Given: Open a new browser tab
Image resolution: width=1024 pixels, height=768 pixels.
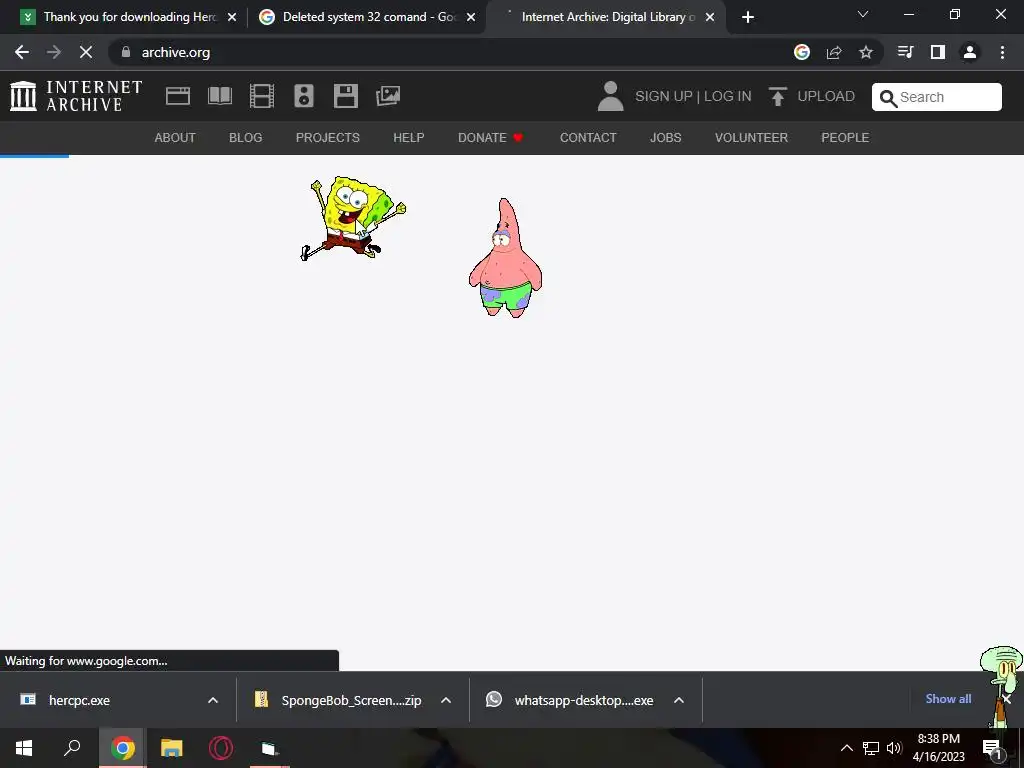Looking at the screenshot, I should click(x=748, y=17).
